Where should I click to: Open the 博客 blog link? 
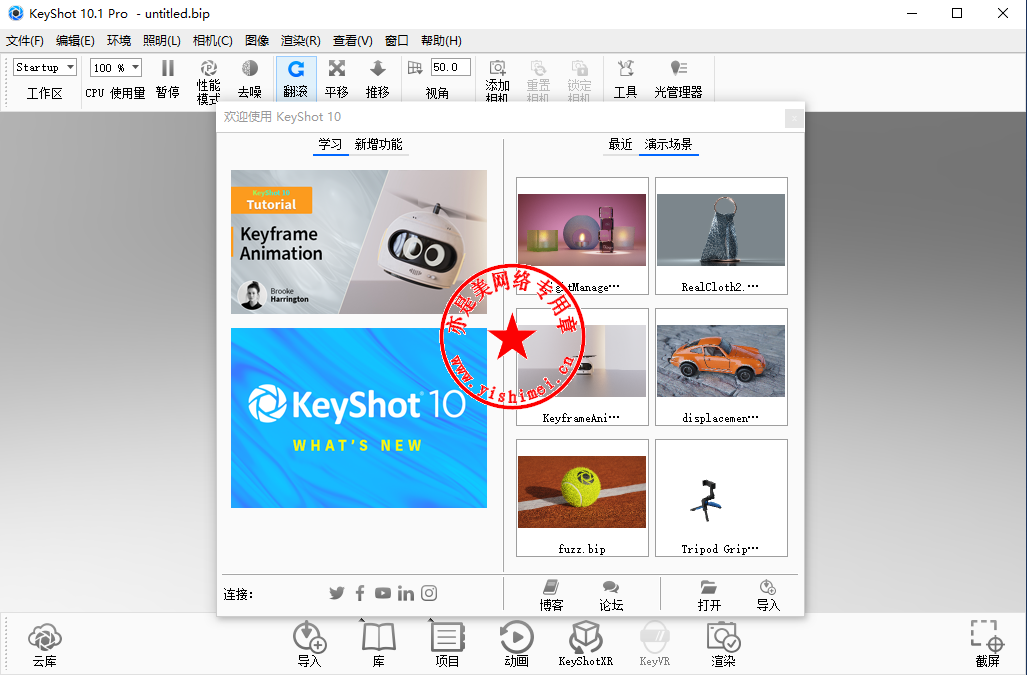[x=551, y=596]
